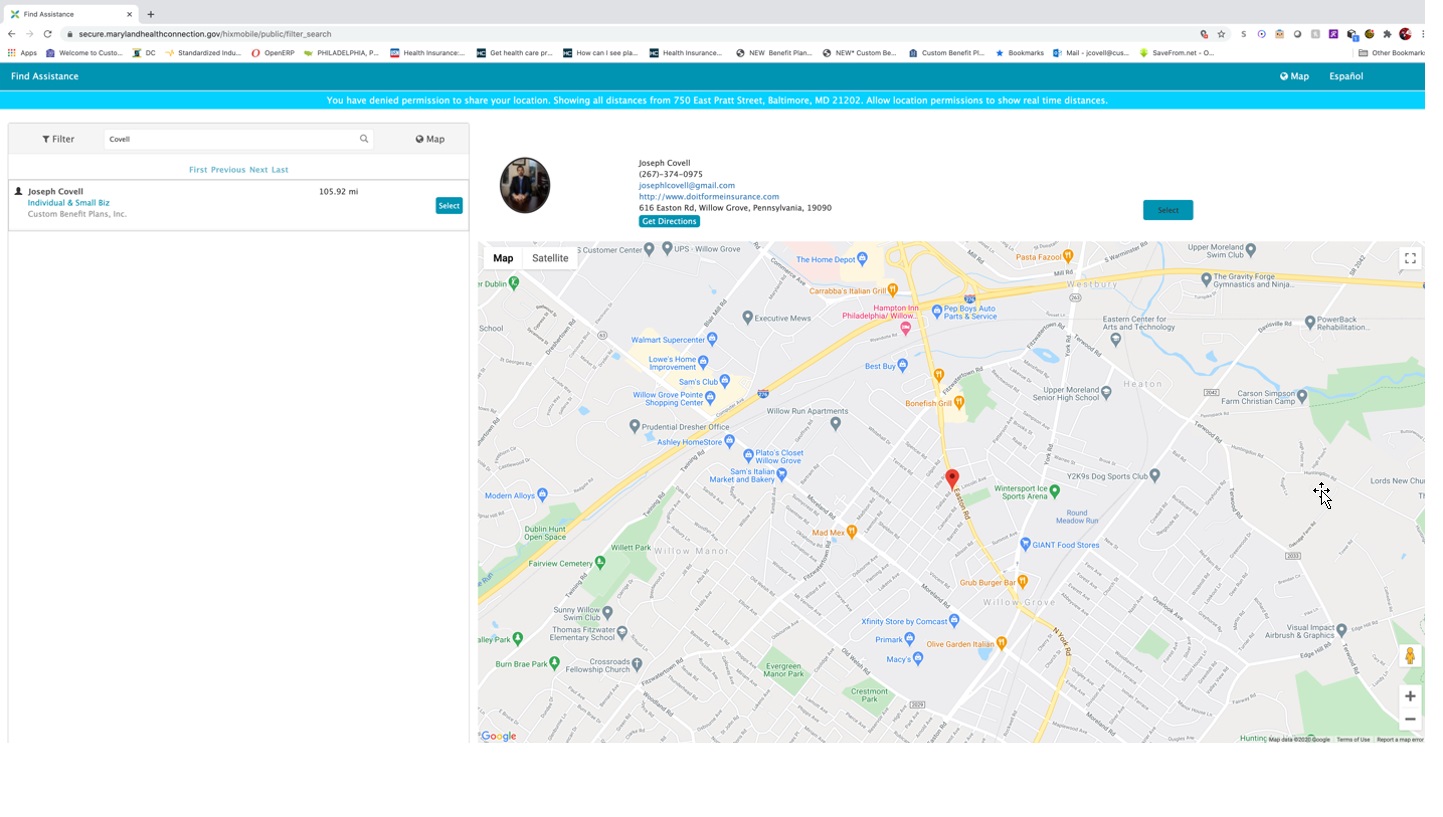The height and width of the screenshot is (817, 1443).
Task: Open a new tab with the plus icon
Action: coord(151,14)
